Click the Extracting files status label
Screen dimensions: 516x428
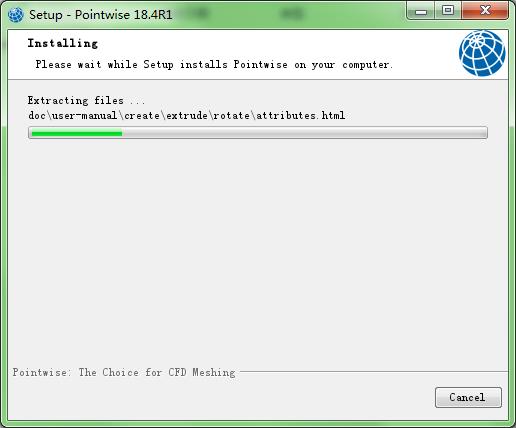(86, 100)
